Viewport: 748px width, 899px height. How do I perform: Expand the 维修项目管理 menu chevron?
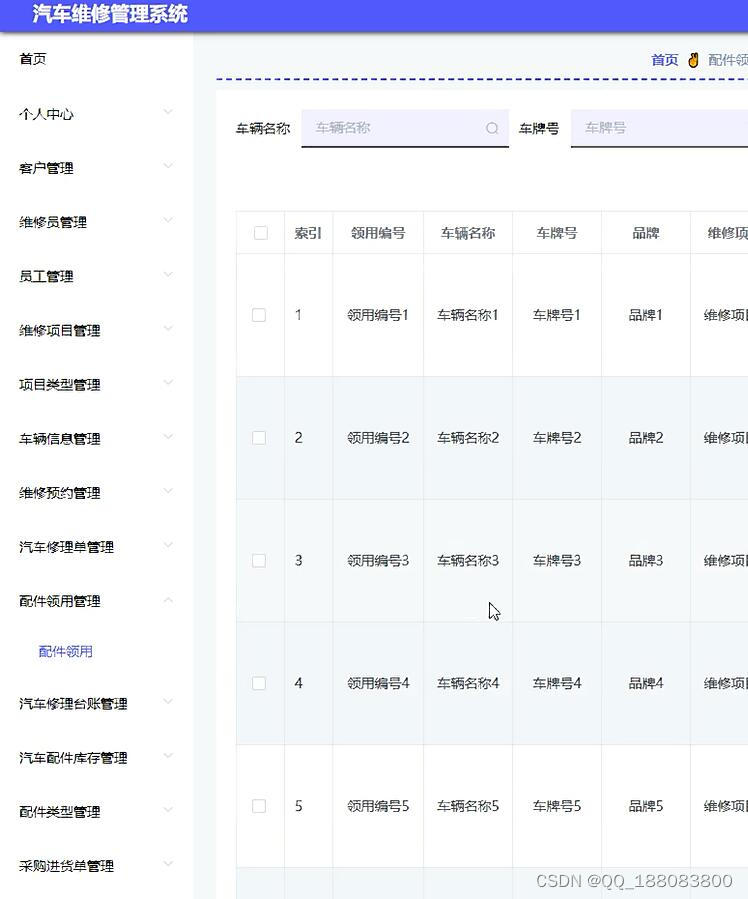pos(168,328)
